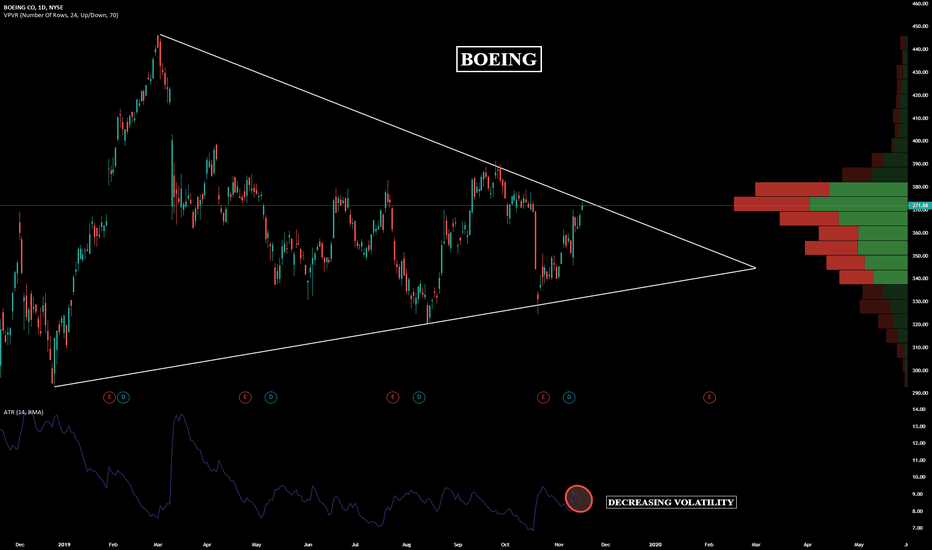Open the earnings E marker in late April
Screen dimensions: 932x550
point(245,397)
